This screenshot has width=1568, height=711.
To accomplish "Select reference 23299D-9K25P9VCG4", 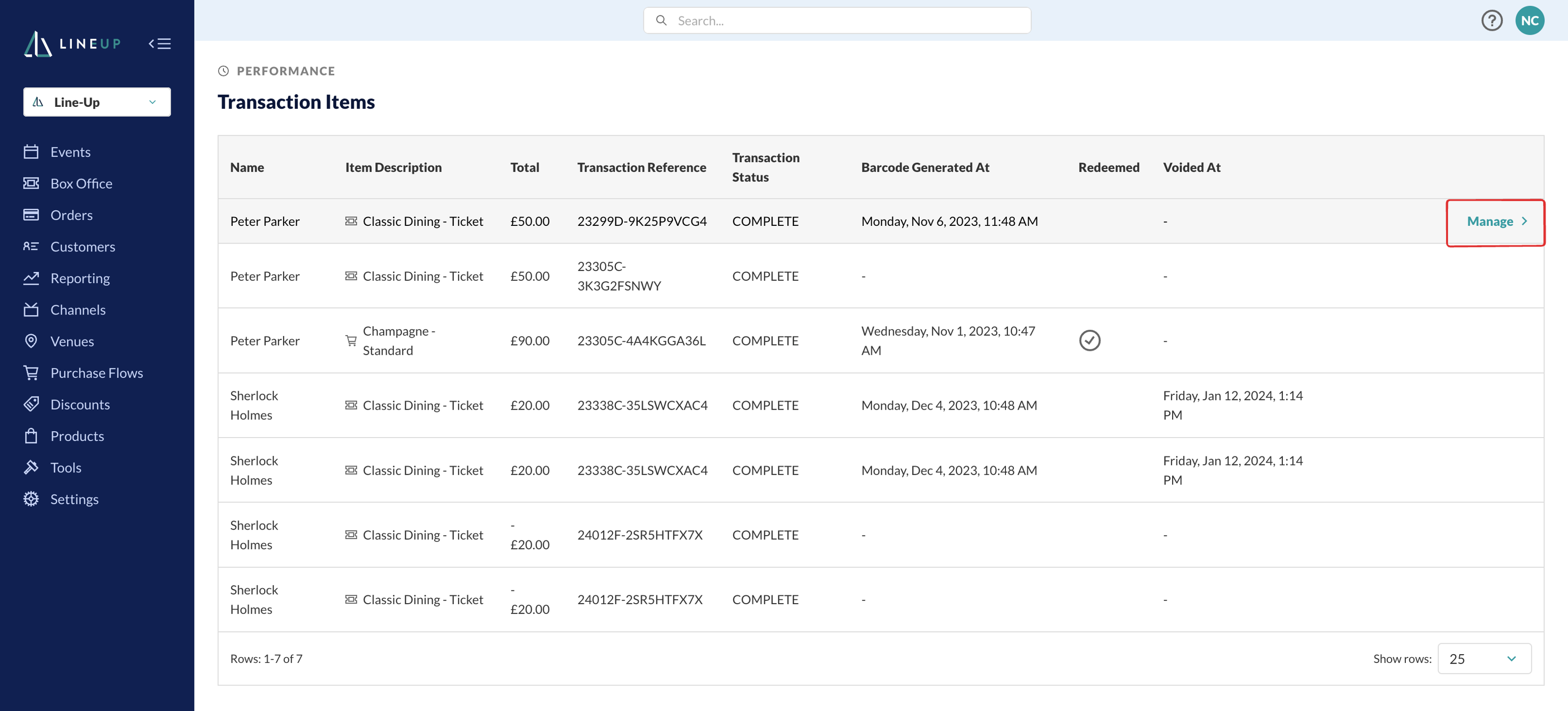I will pos(641,221).
